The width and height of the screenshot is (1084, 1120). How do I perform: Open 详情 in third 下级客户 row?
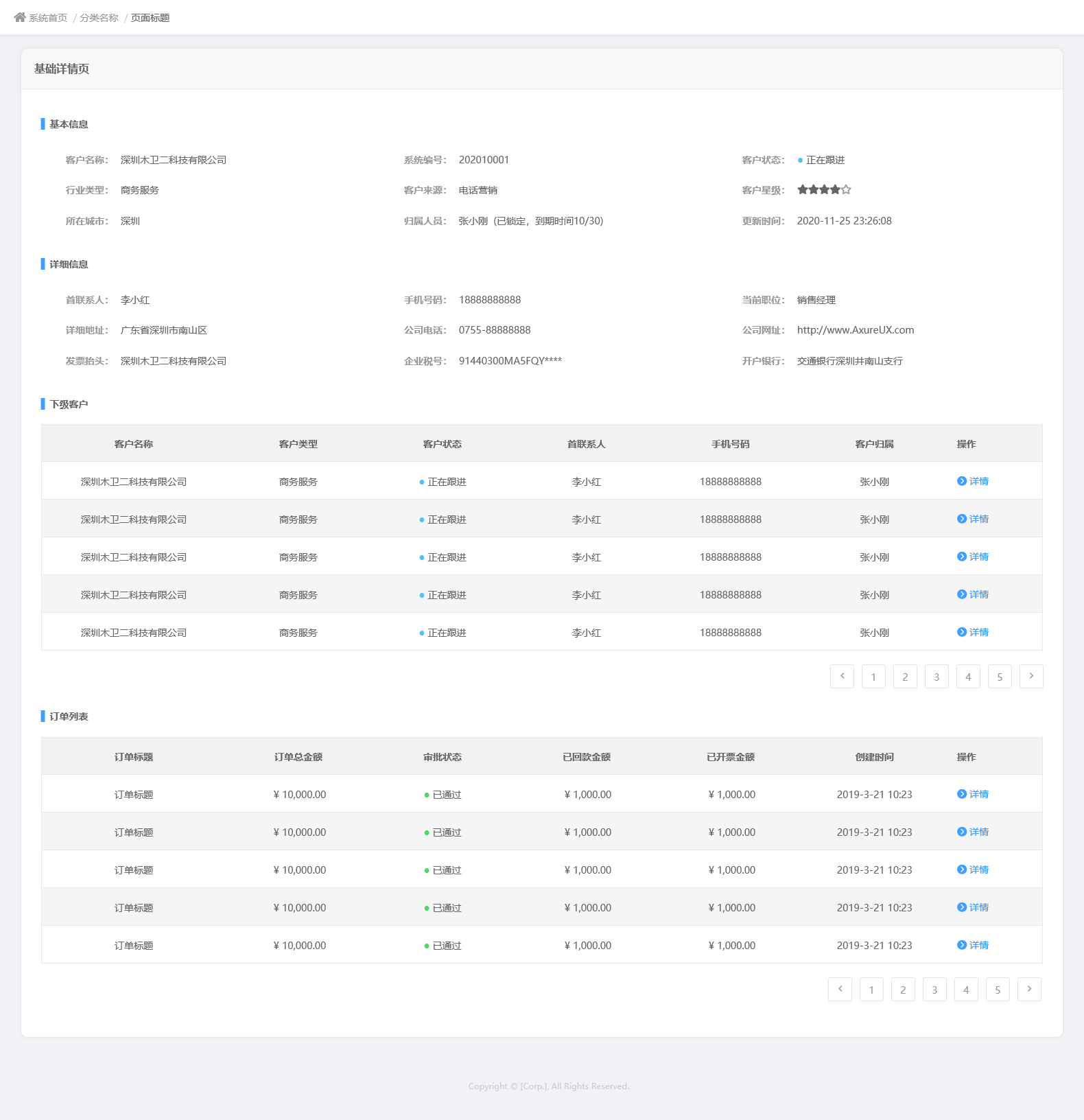point(973,557)
